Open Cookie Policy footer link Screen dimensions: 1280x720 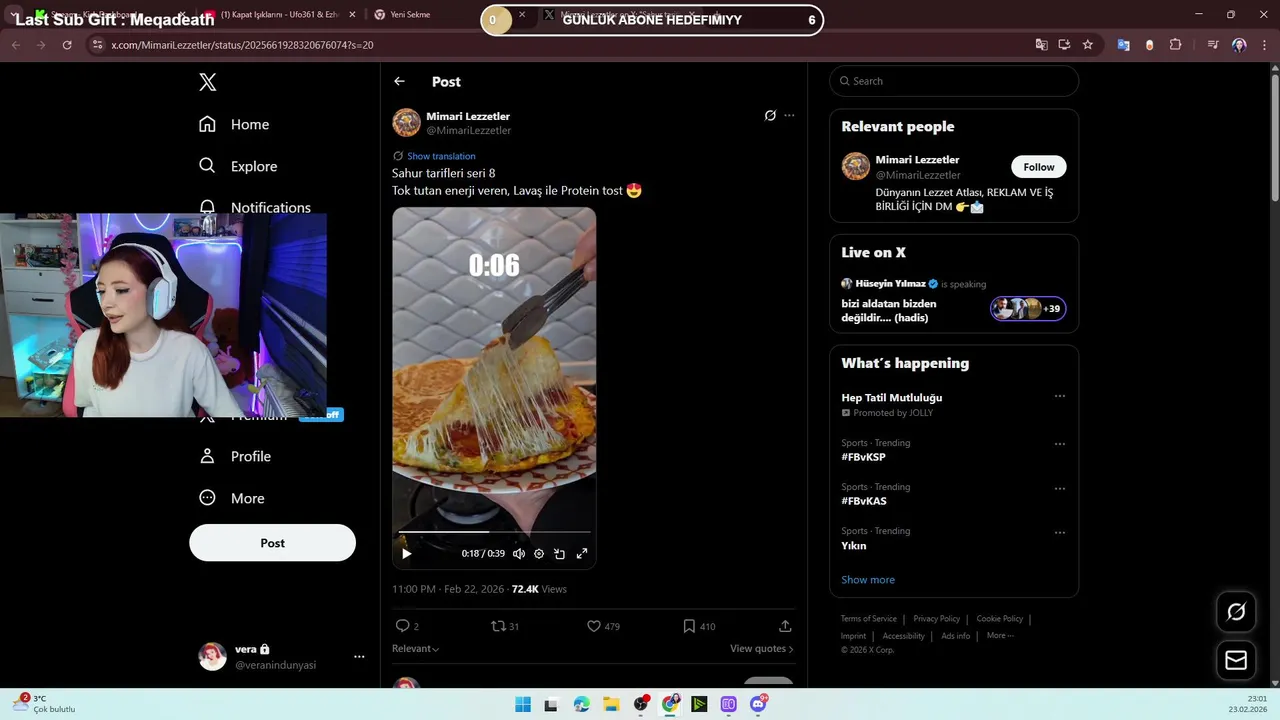point(999,619)
